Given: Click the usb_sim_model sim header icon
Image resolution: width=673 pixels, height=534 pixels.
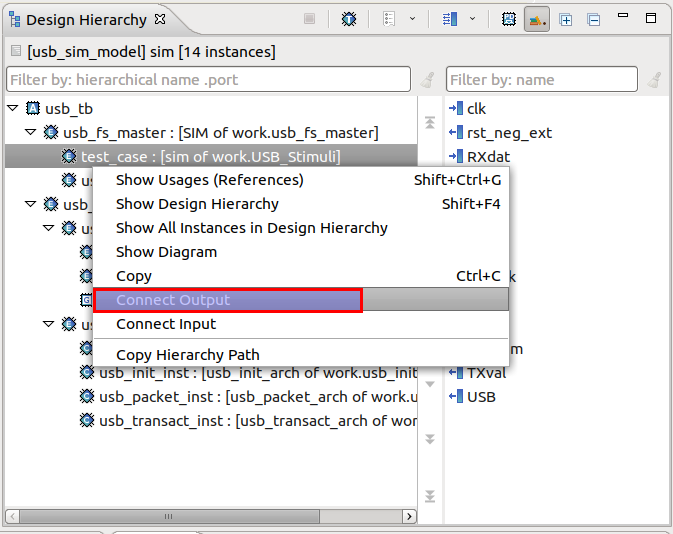Looking at the screenshot, I should click(16, 51).
